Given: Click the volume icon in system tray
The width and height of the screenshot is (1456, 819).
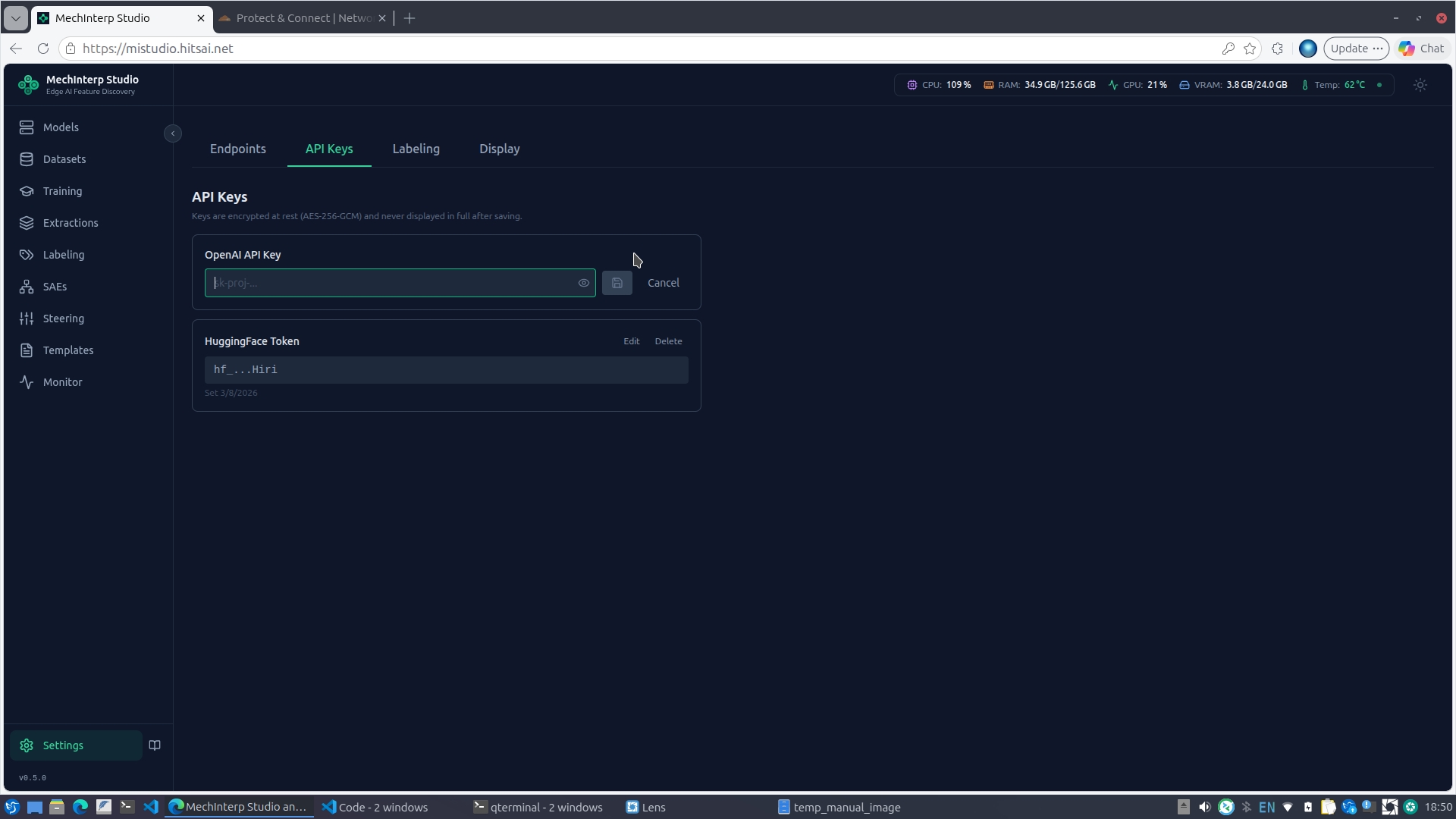Looking at the screenshot, I should [1204, 808].
